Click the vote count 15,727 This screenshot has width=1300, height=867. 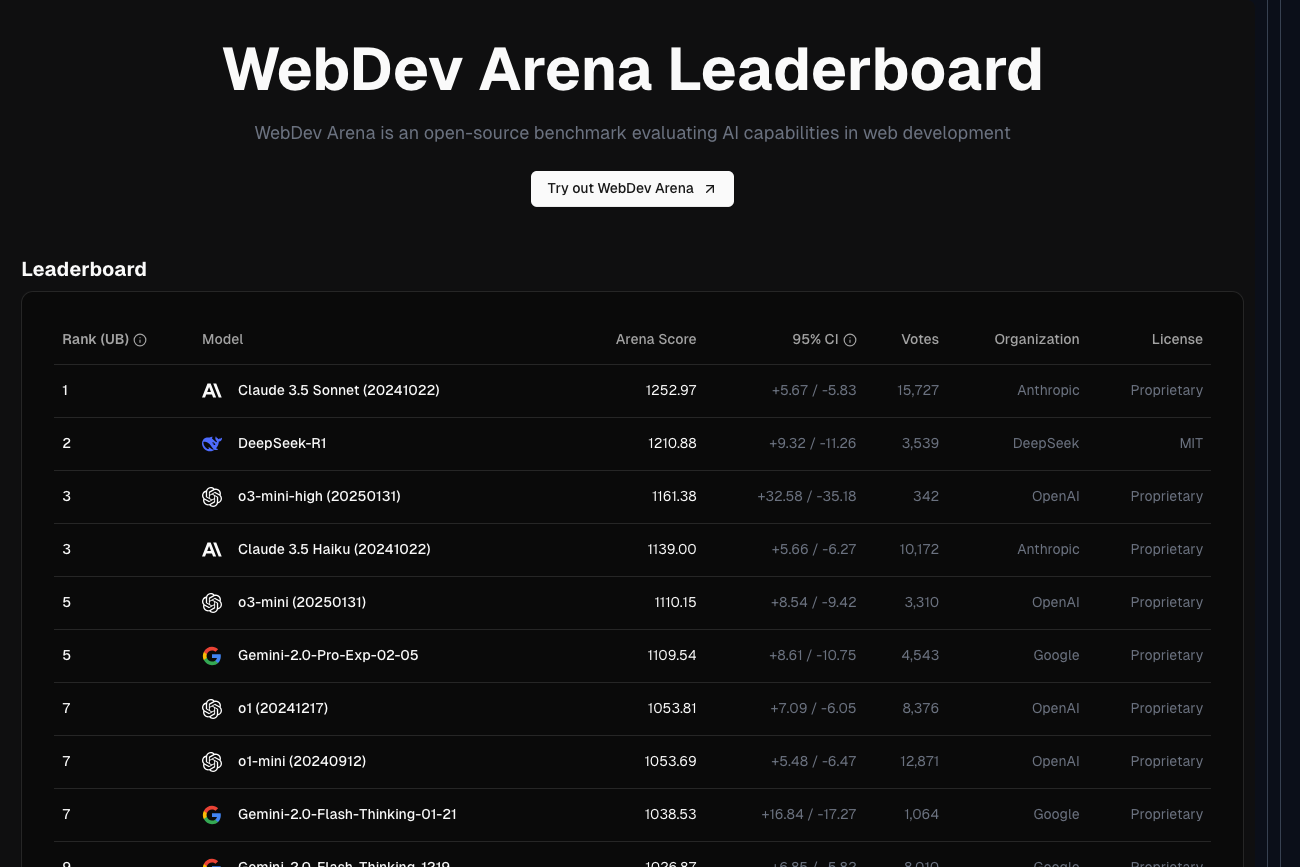tap(918, 391)
